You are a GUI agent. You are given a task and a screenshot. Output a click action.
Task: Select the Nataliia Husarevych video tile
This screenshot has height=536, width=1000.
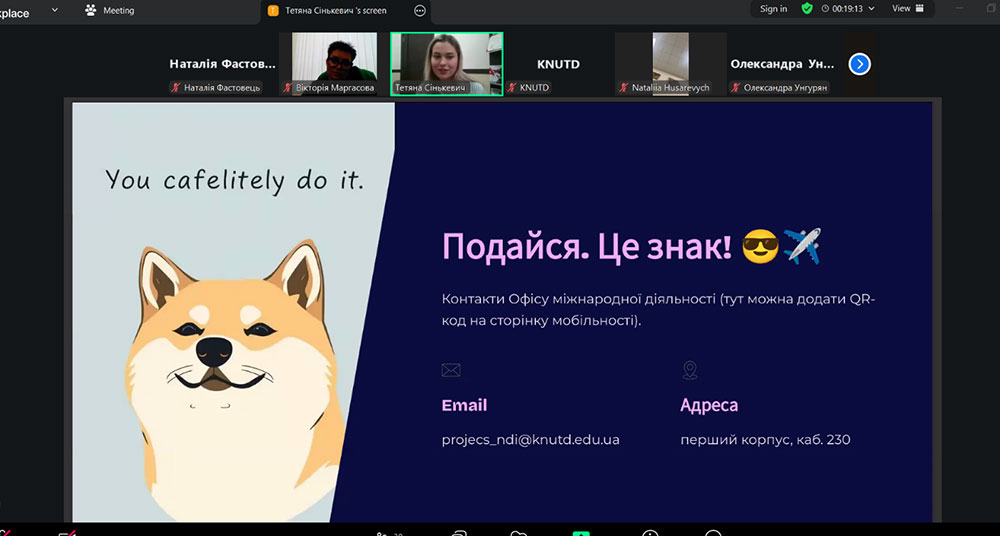(x=670, y=58)
